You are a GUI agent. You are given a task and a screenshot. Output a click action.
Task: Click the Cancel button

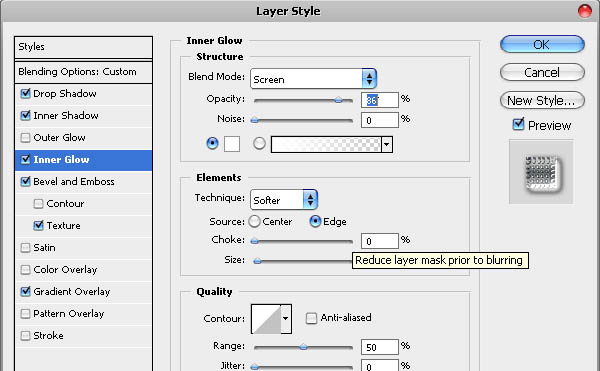[x=542, y=72]
